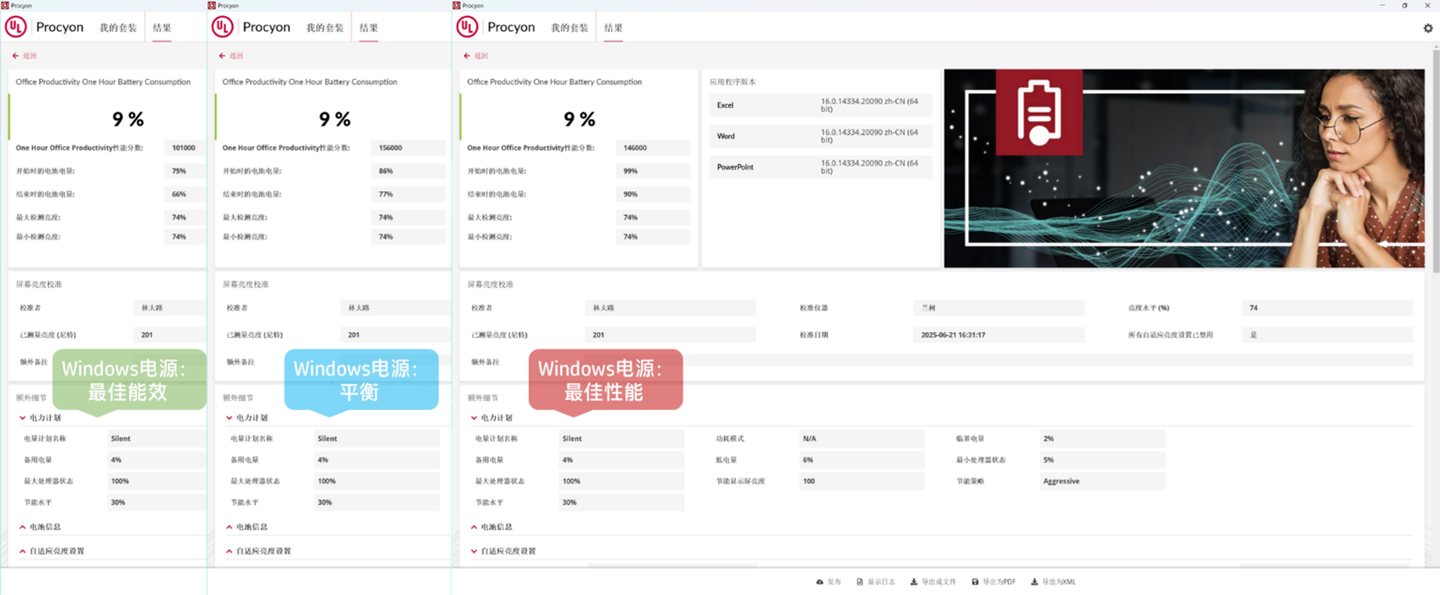Image resolution: width=1440 pixels, height=595 pixels.
Task: Click the 66% ending battery value
Action: tap(184, 194)
